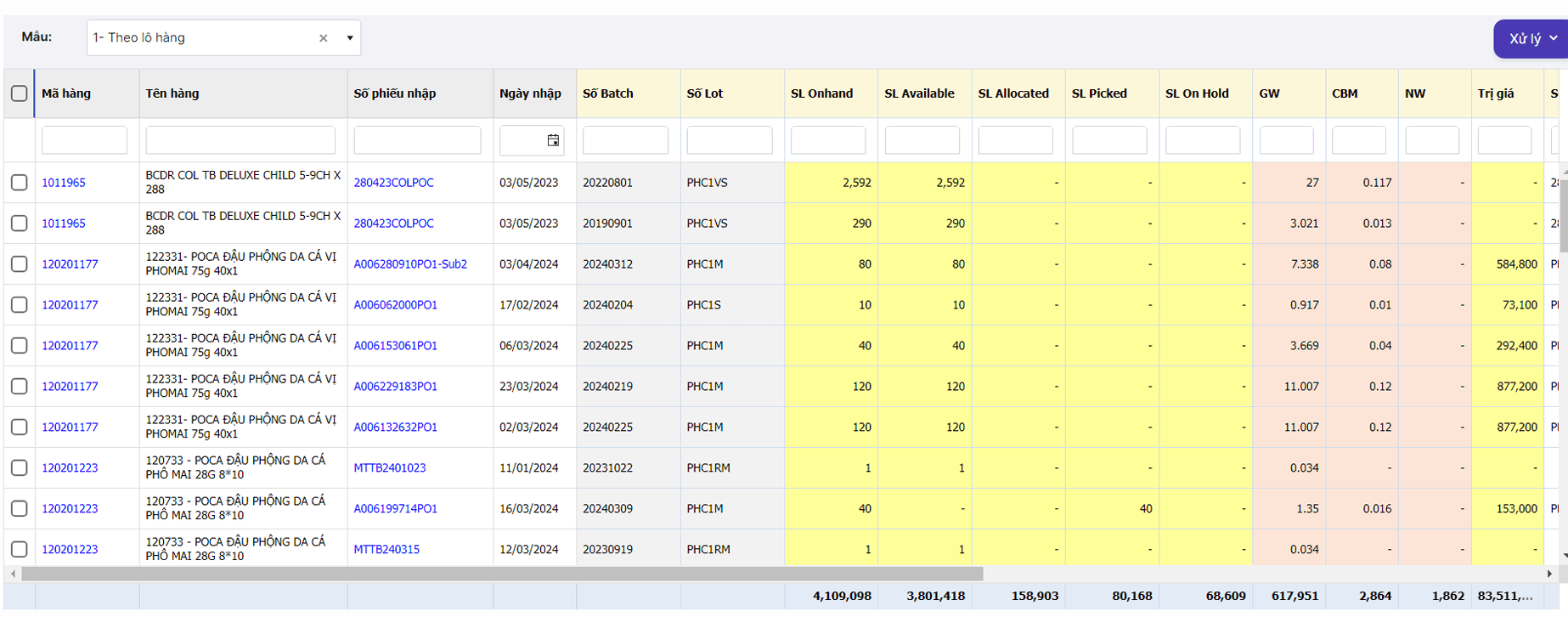Open item 120201177 dated 03/04/2024
Image resolution: width=1568 pixels, height=617 pixels.
[x=70, y=264]
